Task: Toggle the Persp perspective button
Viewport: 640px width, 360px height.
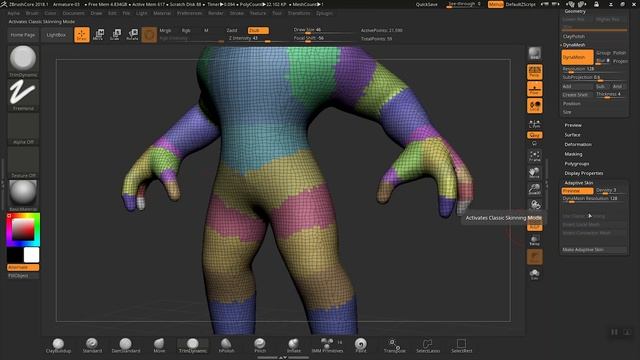Action: [535, 72]
